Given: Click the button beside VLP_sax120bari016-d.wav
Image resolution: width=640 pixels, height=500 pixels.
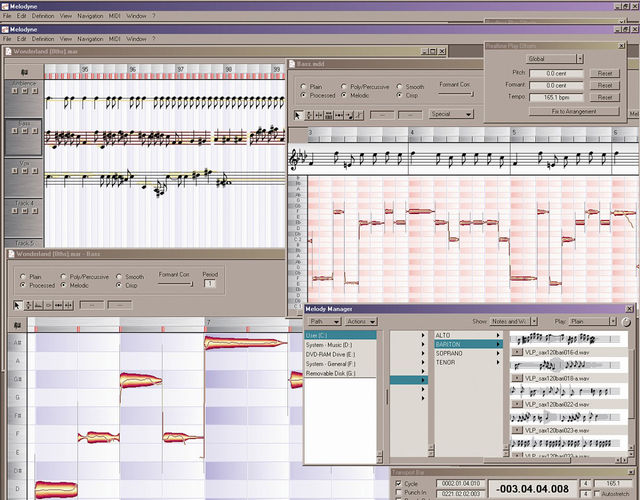Looking at the screenshot, I should tap(517, 352).
